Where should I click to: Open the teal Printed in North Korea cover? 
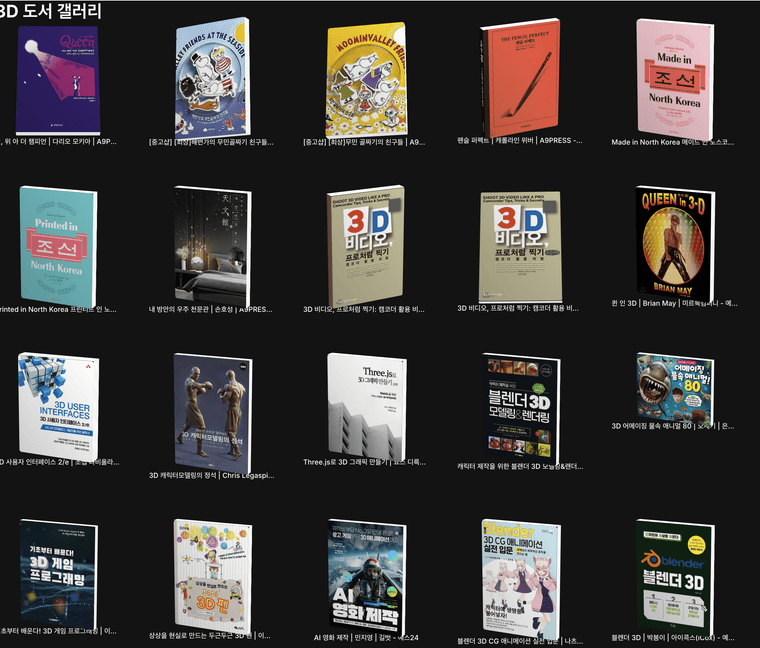click(x=59, y=245)
